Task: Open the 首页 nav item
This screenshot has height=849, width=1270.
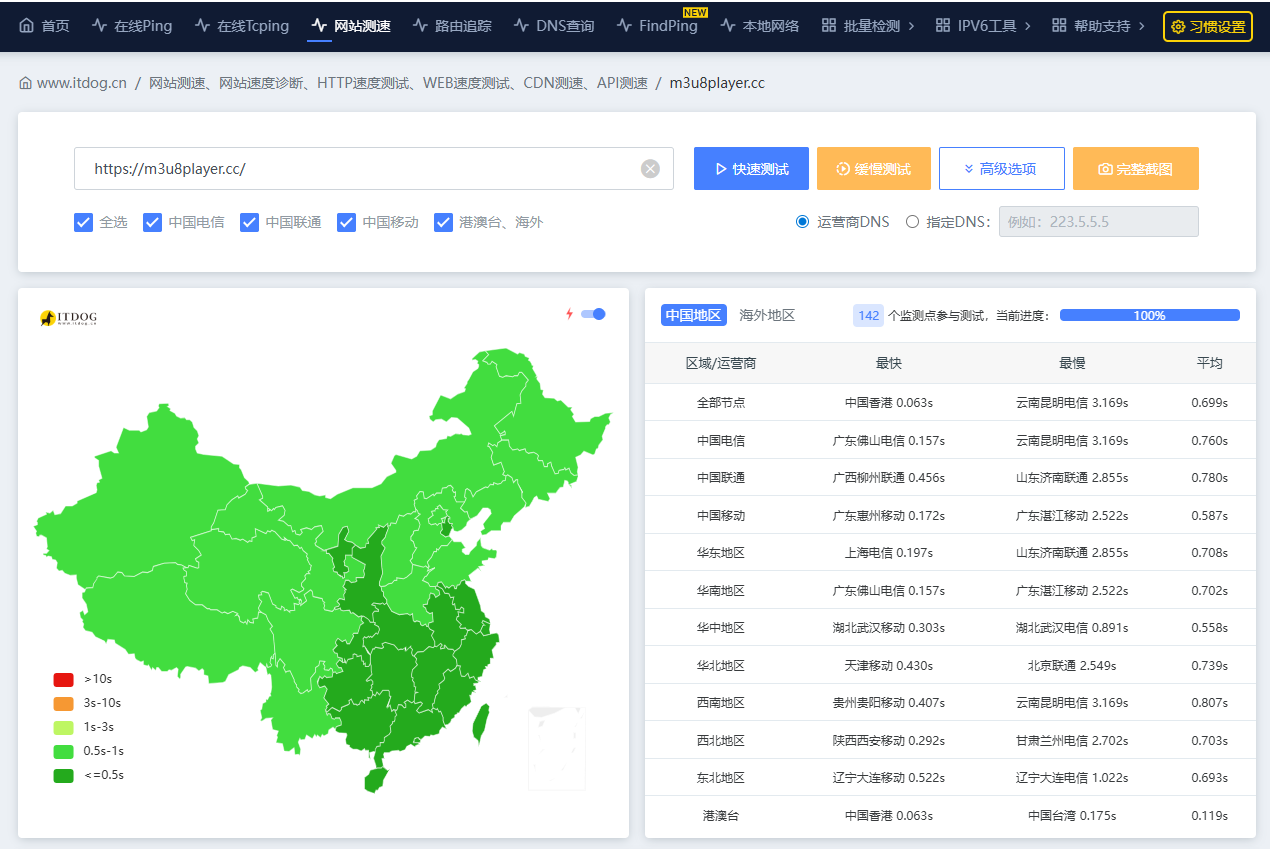Action: 45,26
